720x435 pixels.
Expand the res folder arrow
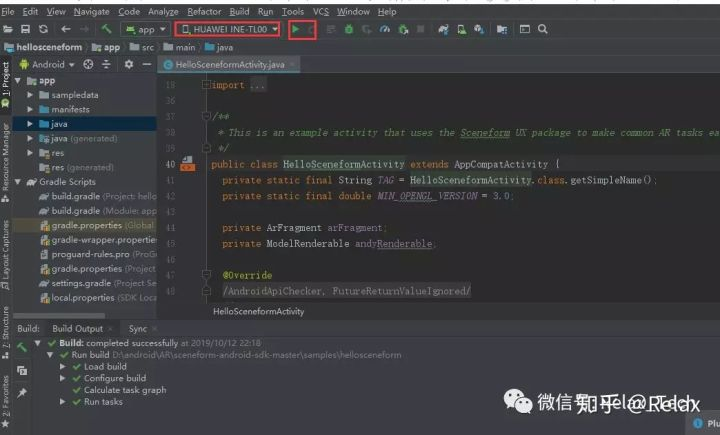[x=30, y=153]
